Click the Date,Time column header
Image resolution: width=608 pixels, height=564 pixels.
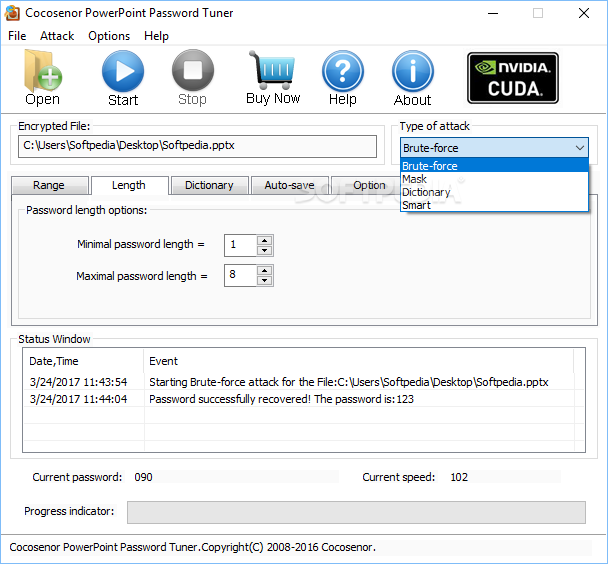(x=83, y=361)
